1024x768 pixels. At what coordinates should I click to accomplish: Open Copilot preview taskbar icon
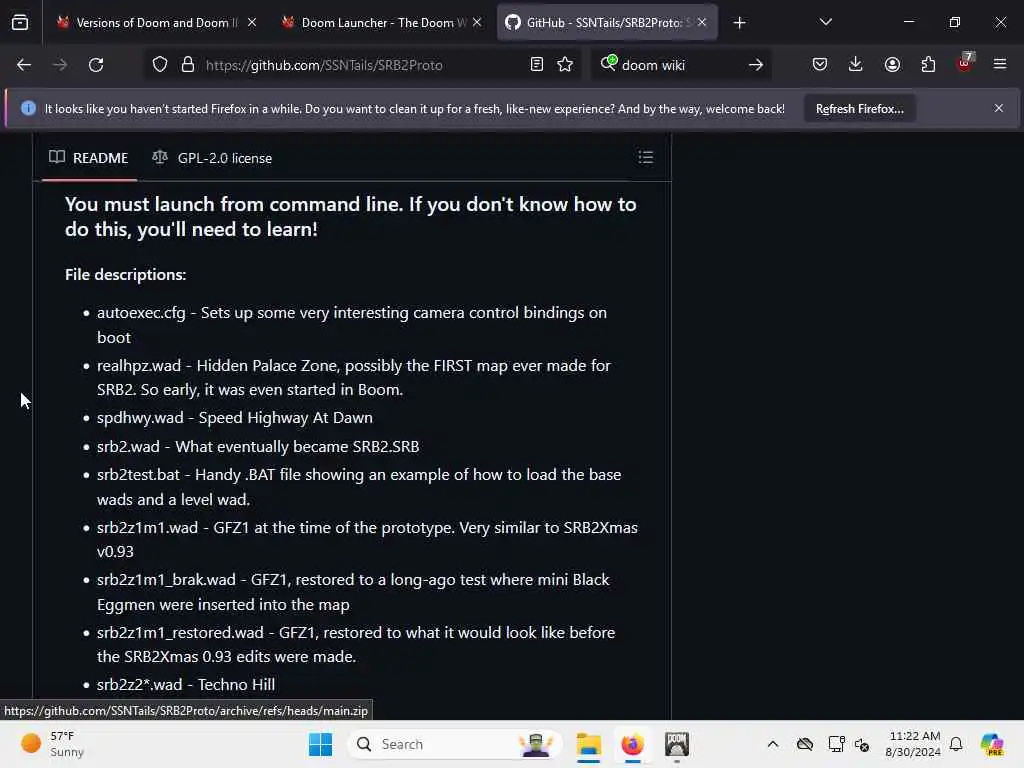click(992, 744)
